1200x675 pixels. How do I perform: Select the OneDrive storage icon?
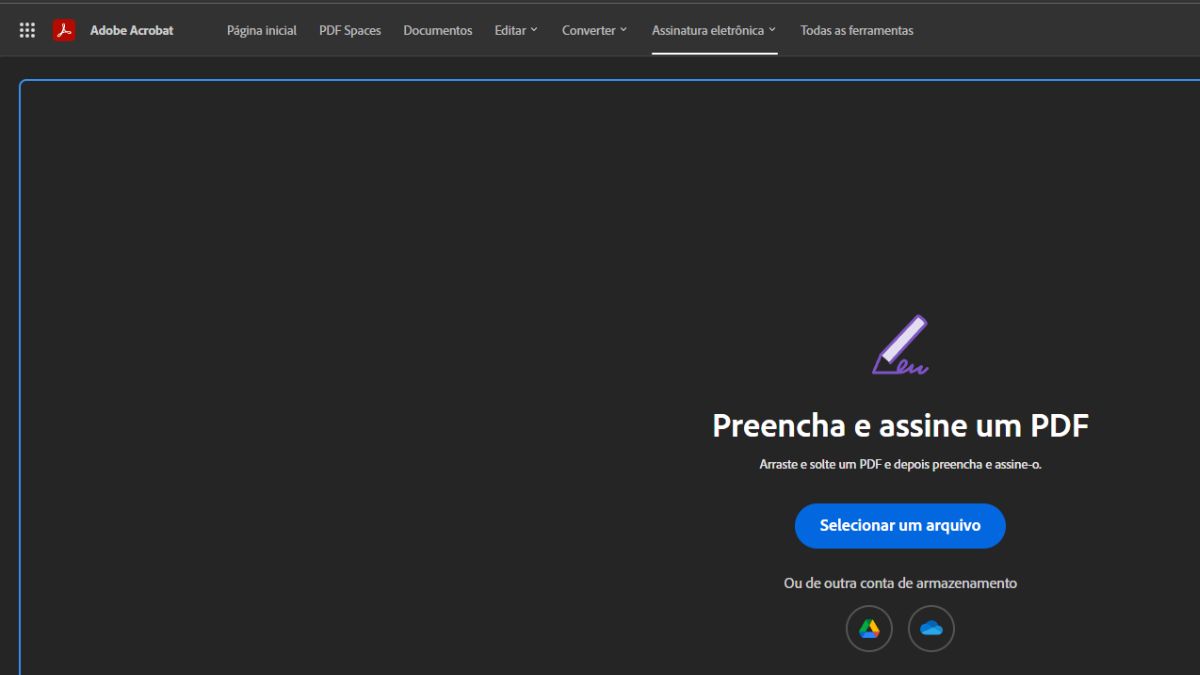point(931,628)
